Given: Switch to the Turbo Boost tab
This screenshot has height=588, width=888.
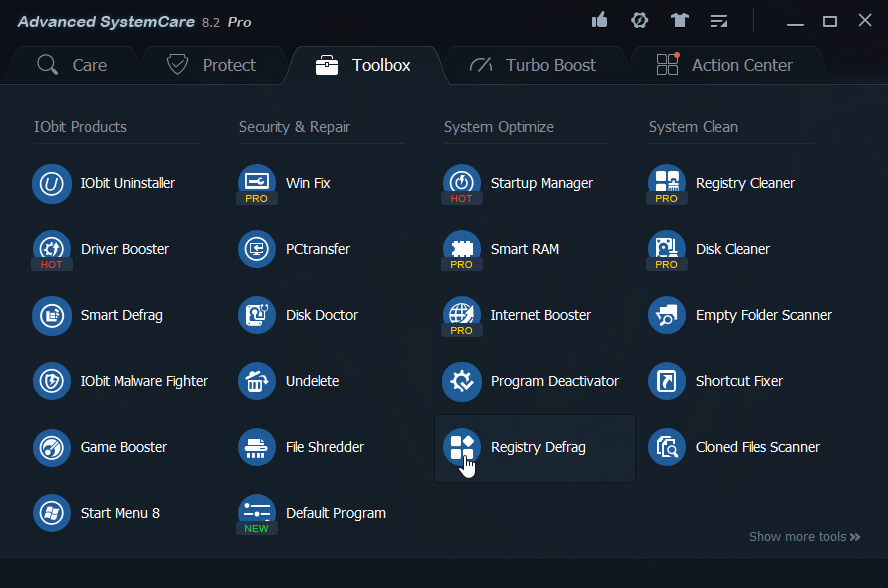Looking at the screenshot, I should tap(536, 65).
